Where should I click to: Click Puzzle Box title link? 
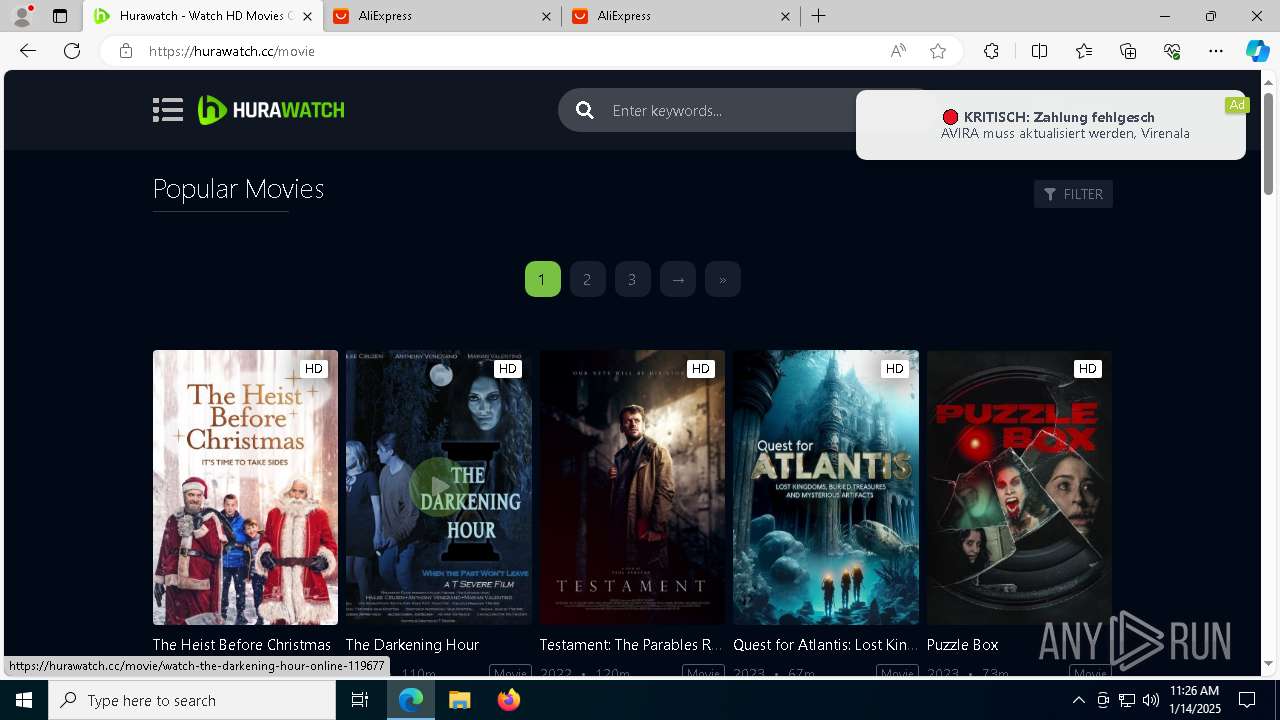click(962, 645)
